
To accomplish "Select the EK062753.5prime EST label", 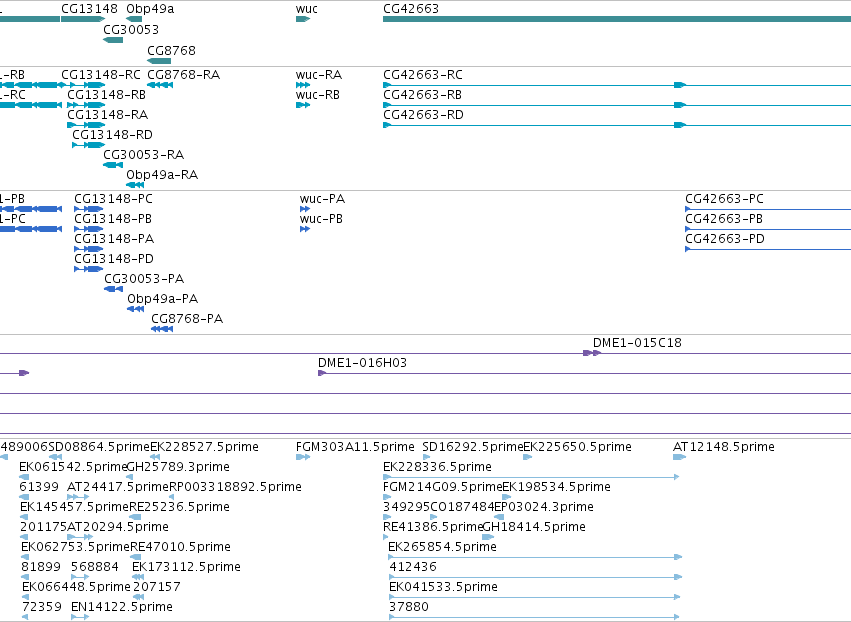I will [75, 548].
